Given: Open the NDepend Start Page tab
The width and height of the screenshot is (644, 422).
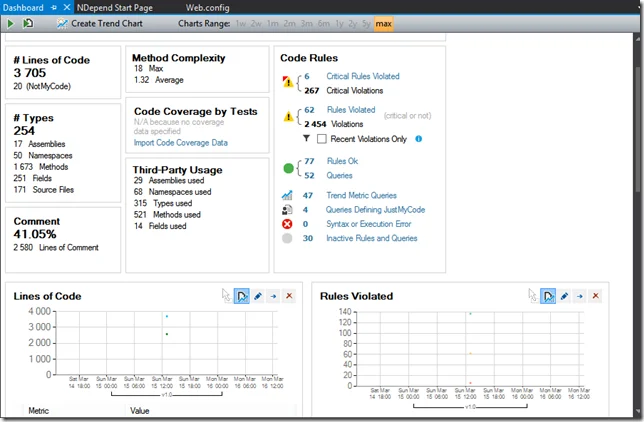Looking at the screenshot, I should tap(115, 8).
